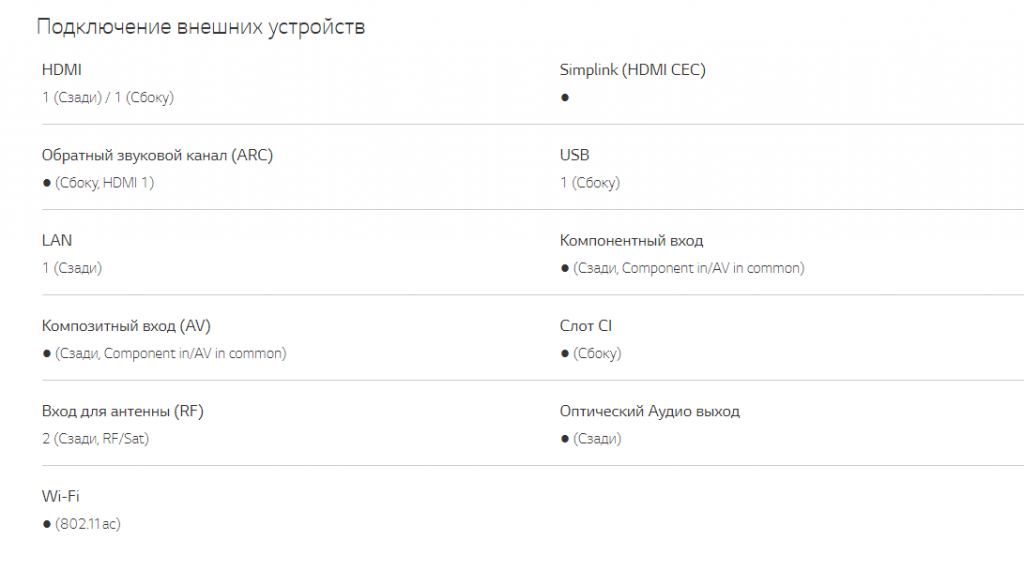Click the HDMI value 1 (Сзади) / 1 (Сбоку)
Screen dimensions: 1024x585
(x=108, y=98)
